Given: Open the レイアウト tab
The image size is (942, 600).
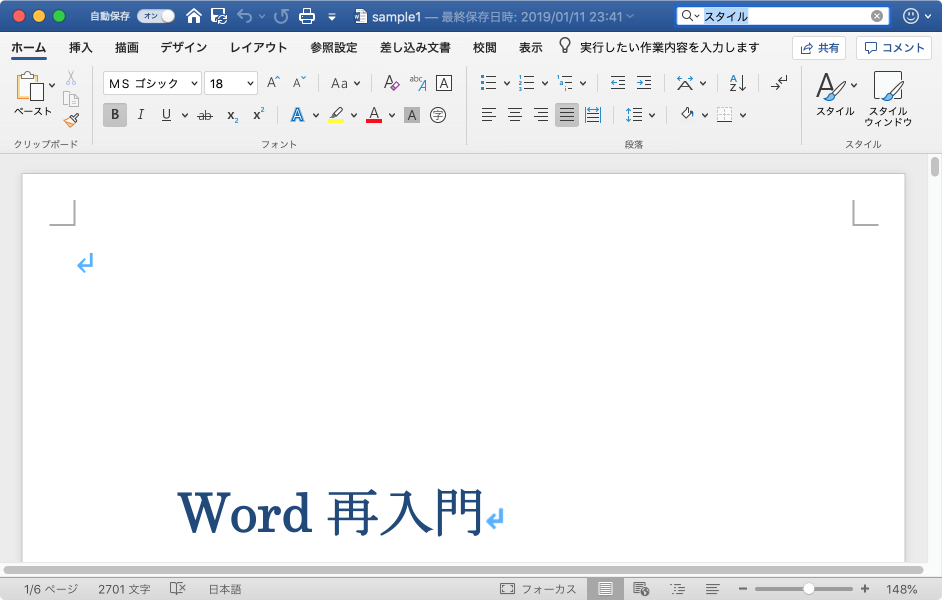Looking at the screenshot, I should click(x=259, y=47).
